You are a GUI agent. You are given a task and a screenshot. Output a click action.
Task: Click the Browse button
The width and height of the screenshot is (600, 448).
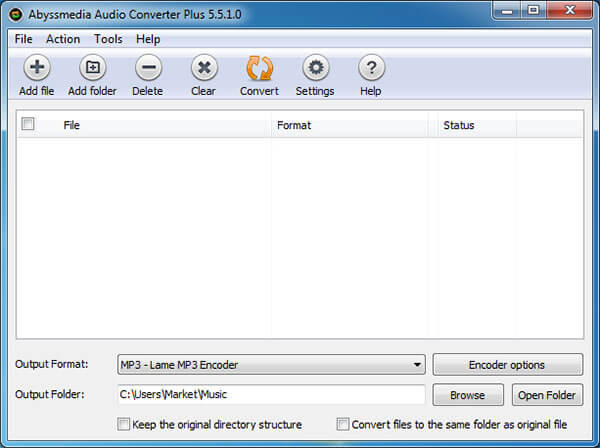tap(468, 395)
